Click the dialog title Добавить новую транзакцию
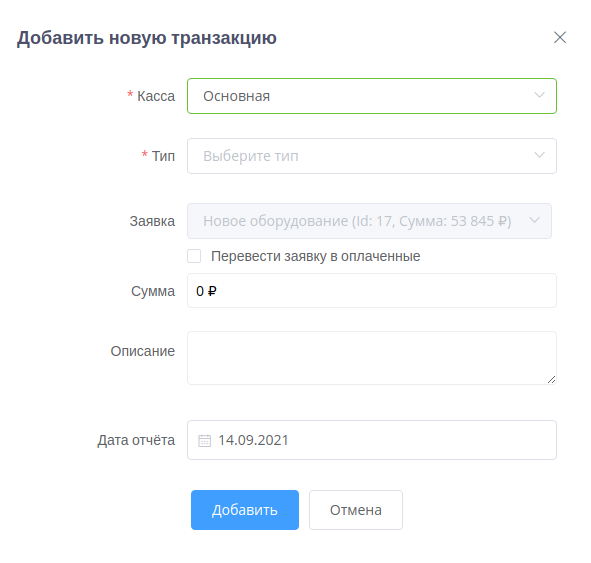The width and height of the screenshot is (591, 563). click(x=147, y=38)
